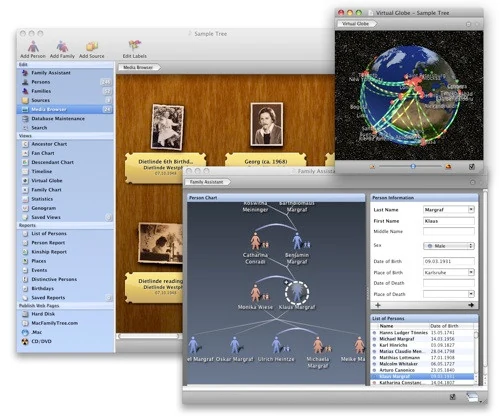The height and width of the screenshot is (417, 500).
Task: Open Person Report in sidebar
Action: (65, 243)
